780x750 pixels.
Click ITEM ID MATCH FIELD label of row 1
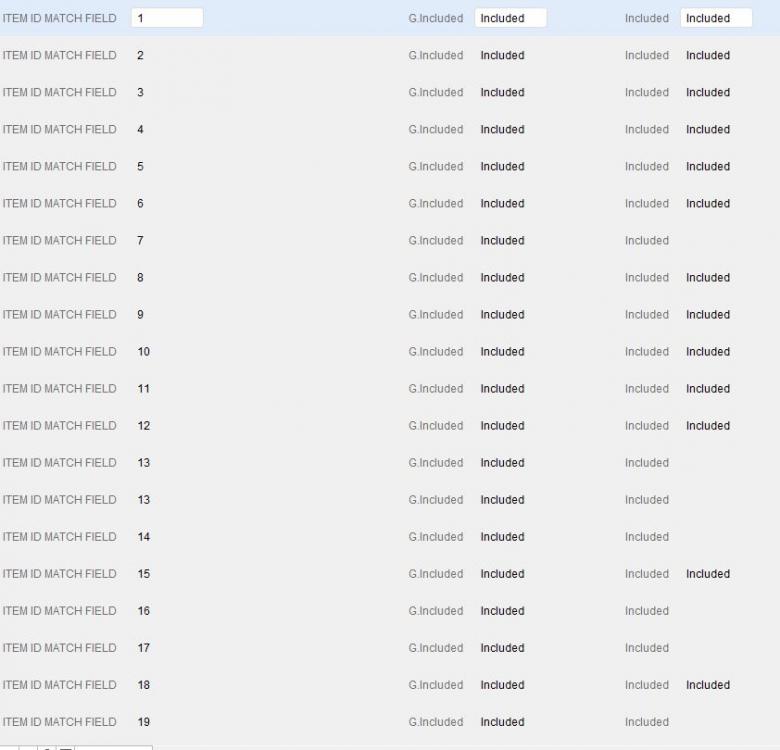click(x=59, y=18)
